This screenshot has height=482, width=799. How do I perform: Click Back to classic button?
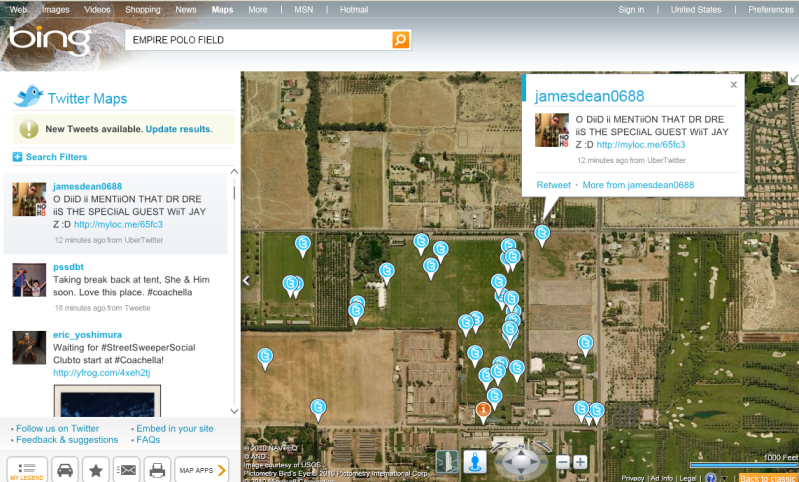(768, 478)
